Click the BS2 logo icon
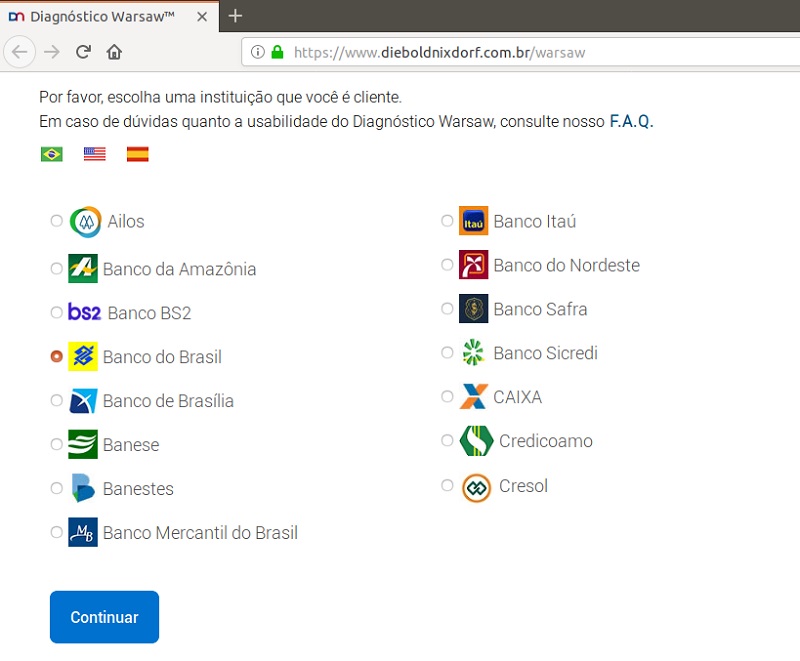This screenshot has width=800, height=661. tap(85, 312)
